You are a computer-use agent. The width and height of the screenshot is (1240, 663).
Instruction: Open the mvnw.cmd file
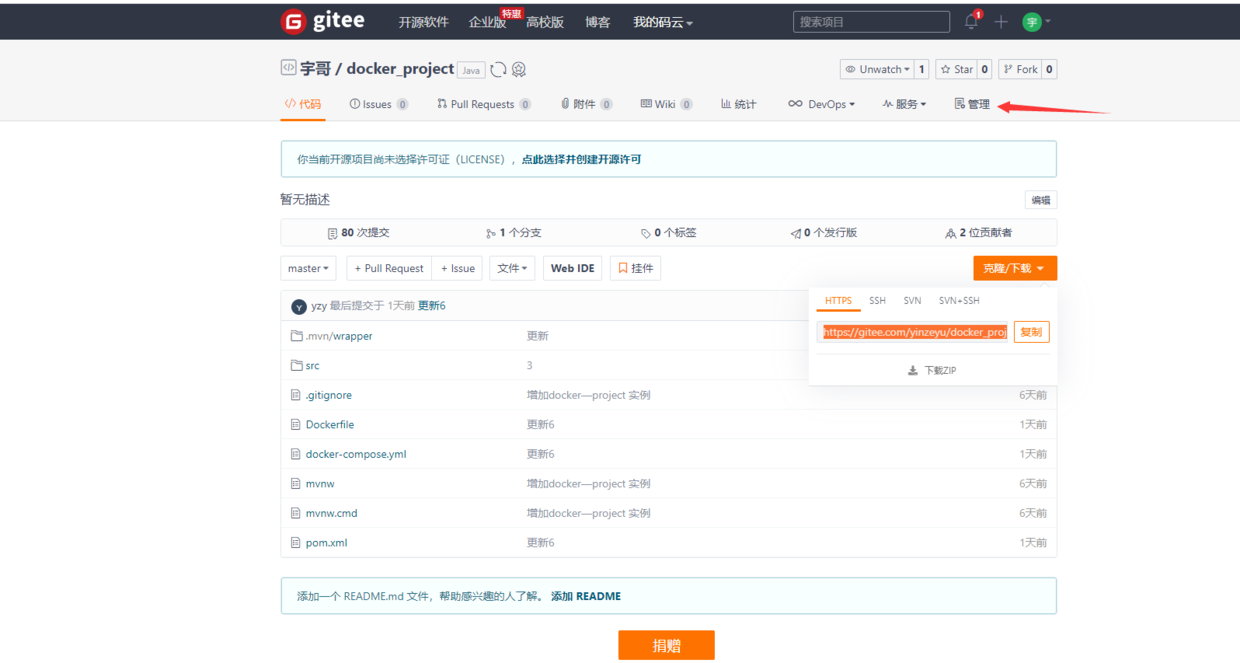point(332,513)
